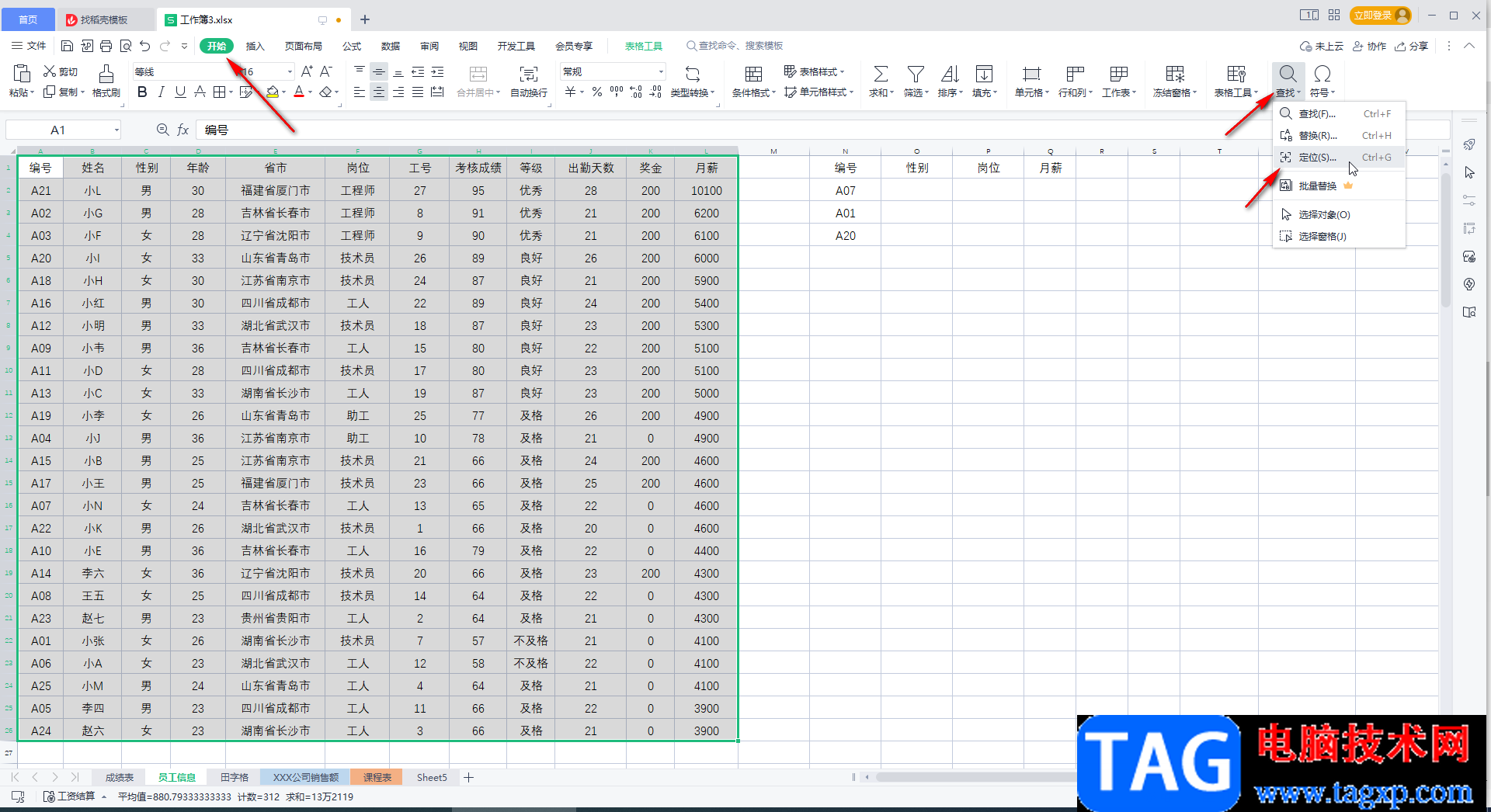Choose Batch Replace 批量替换 menu item

pyautogui.click(x=1339, y=186)
